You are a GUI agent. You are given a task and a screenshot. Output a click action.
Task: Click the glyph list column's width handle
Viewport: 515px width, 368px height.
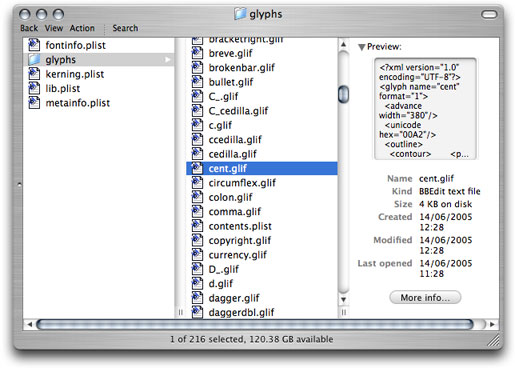pos(343,312)
